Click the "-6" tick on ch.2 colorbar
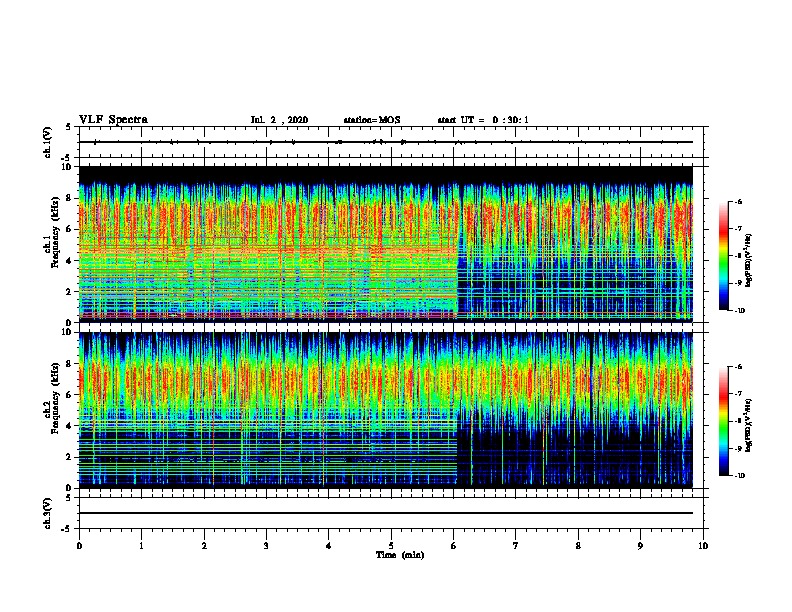 (739, 367)
